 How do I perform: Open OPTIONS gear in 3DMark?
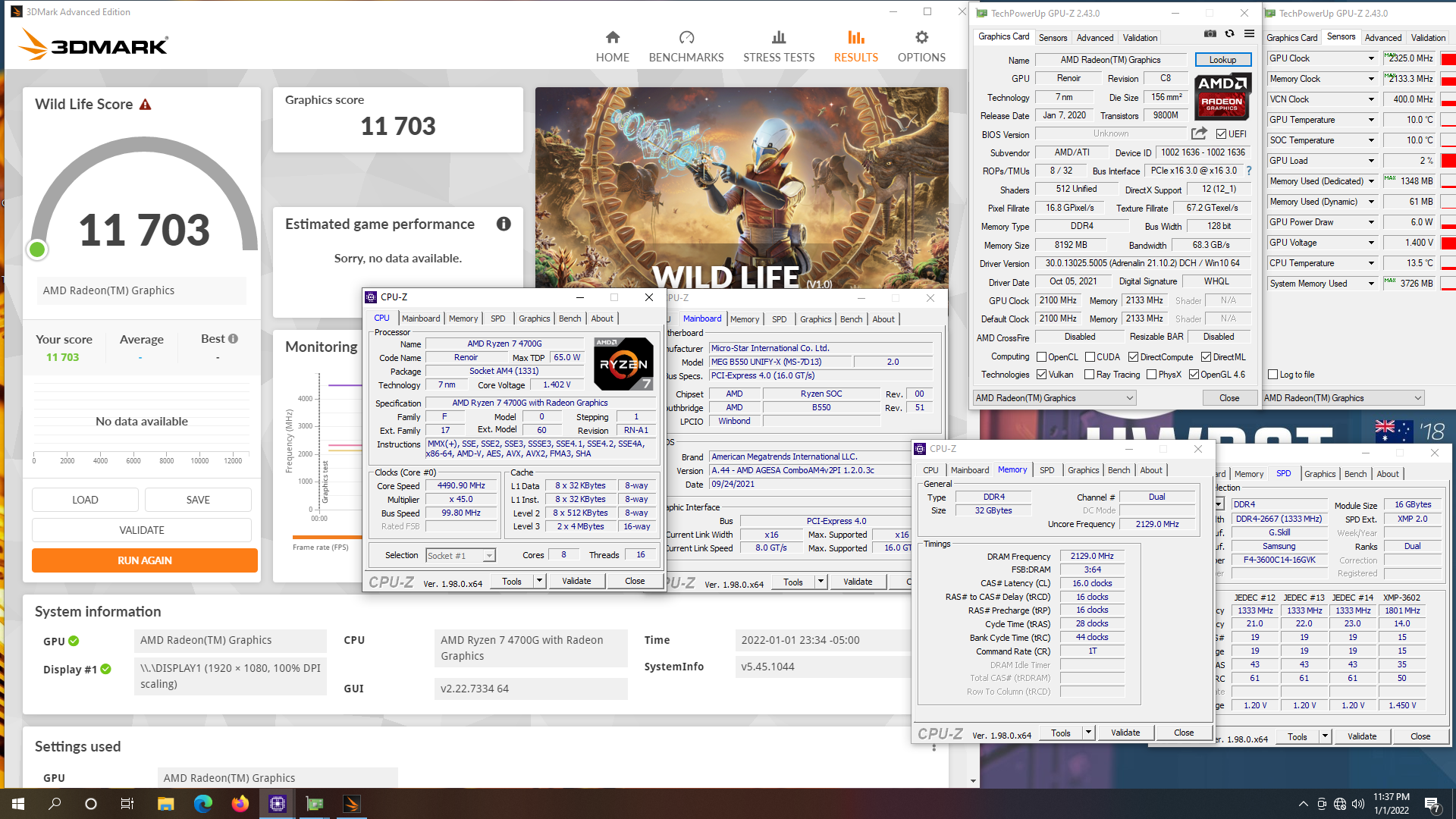click(x=921, y=46)
